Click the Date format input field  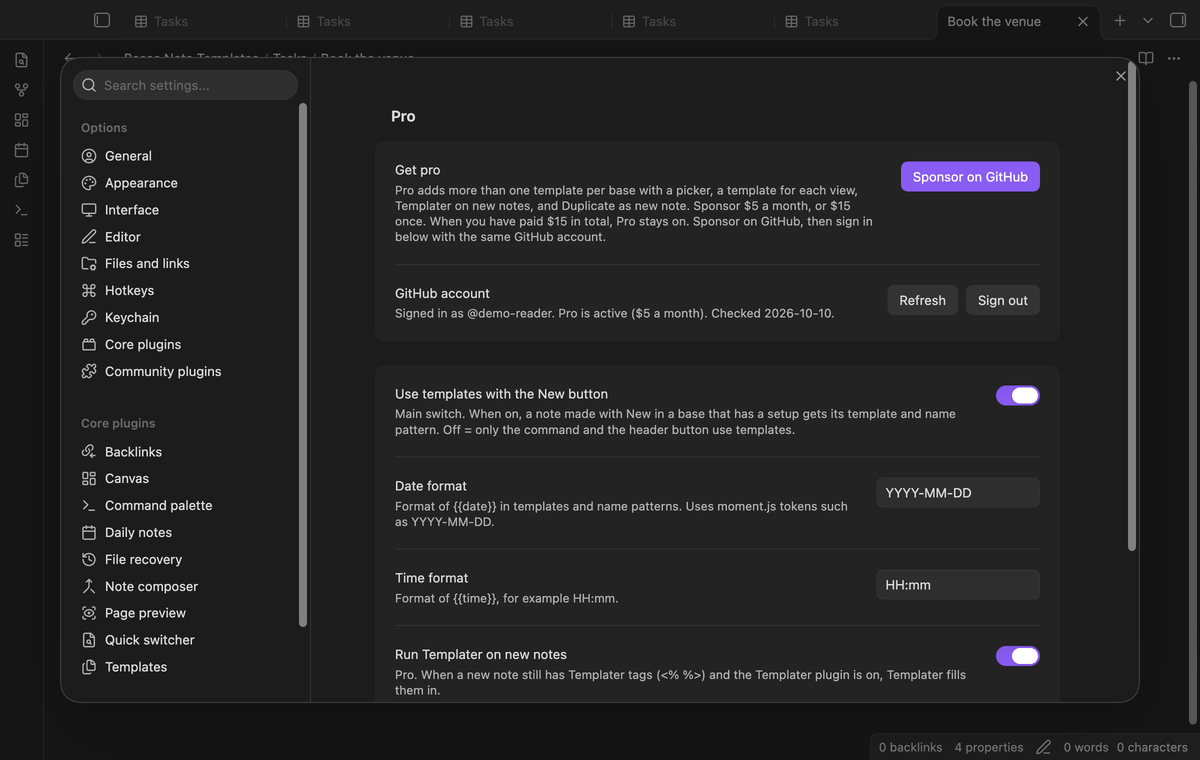958,493
